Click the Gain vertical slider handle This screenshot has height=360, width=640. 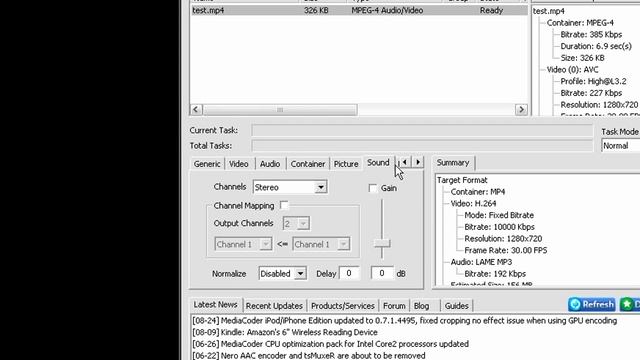click(382, 244)
